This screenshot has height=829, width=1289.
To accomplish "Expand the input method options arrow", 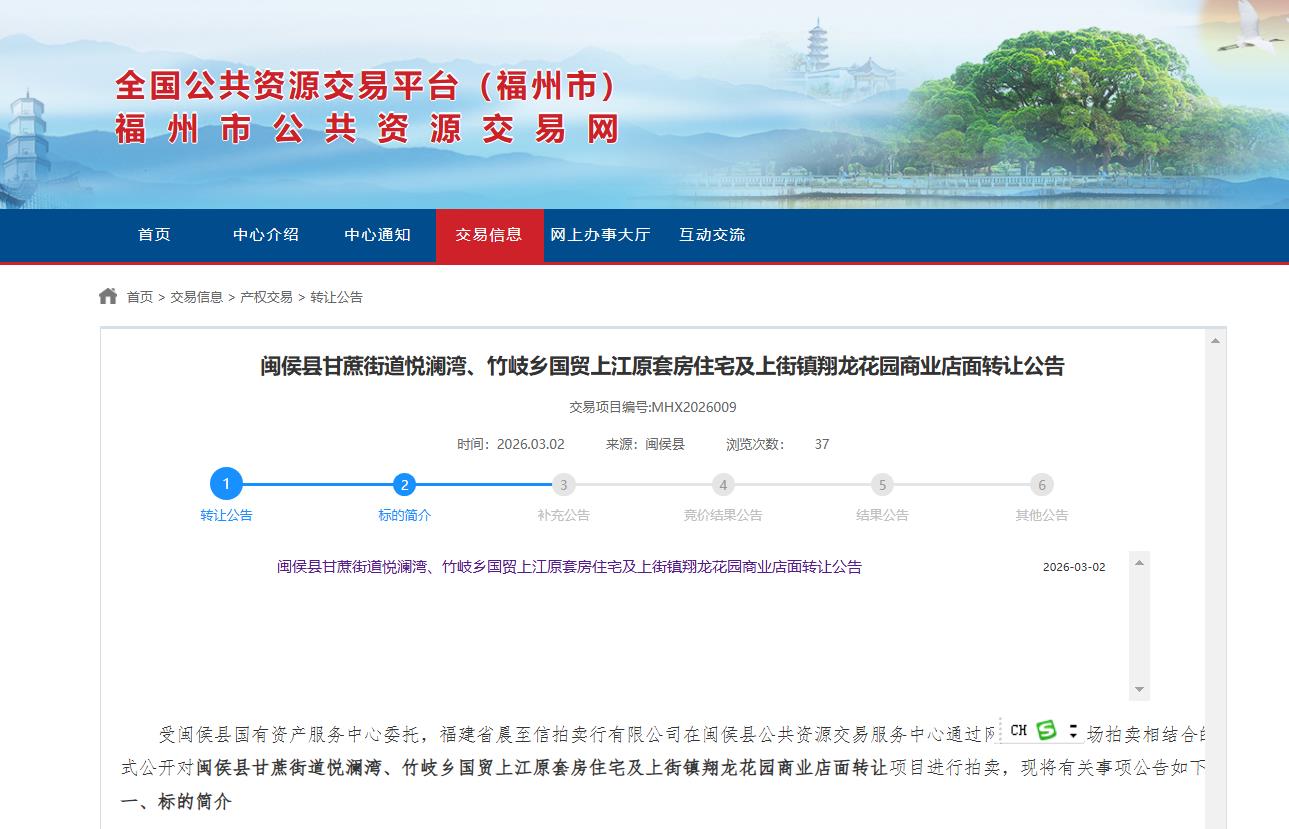I will (1074, 730).
